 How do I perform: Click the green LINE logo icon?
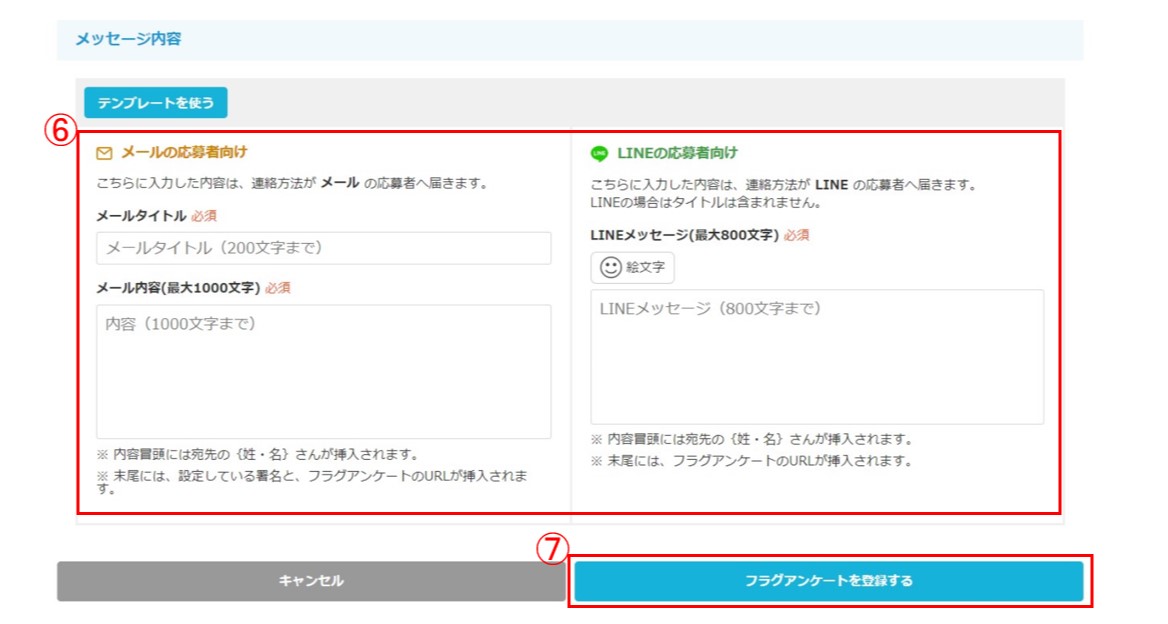[599, 153]
